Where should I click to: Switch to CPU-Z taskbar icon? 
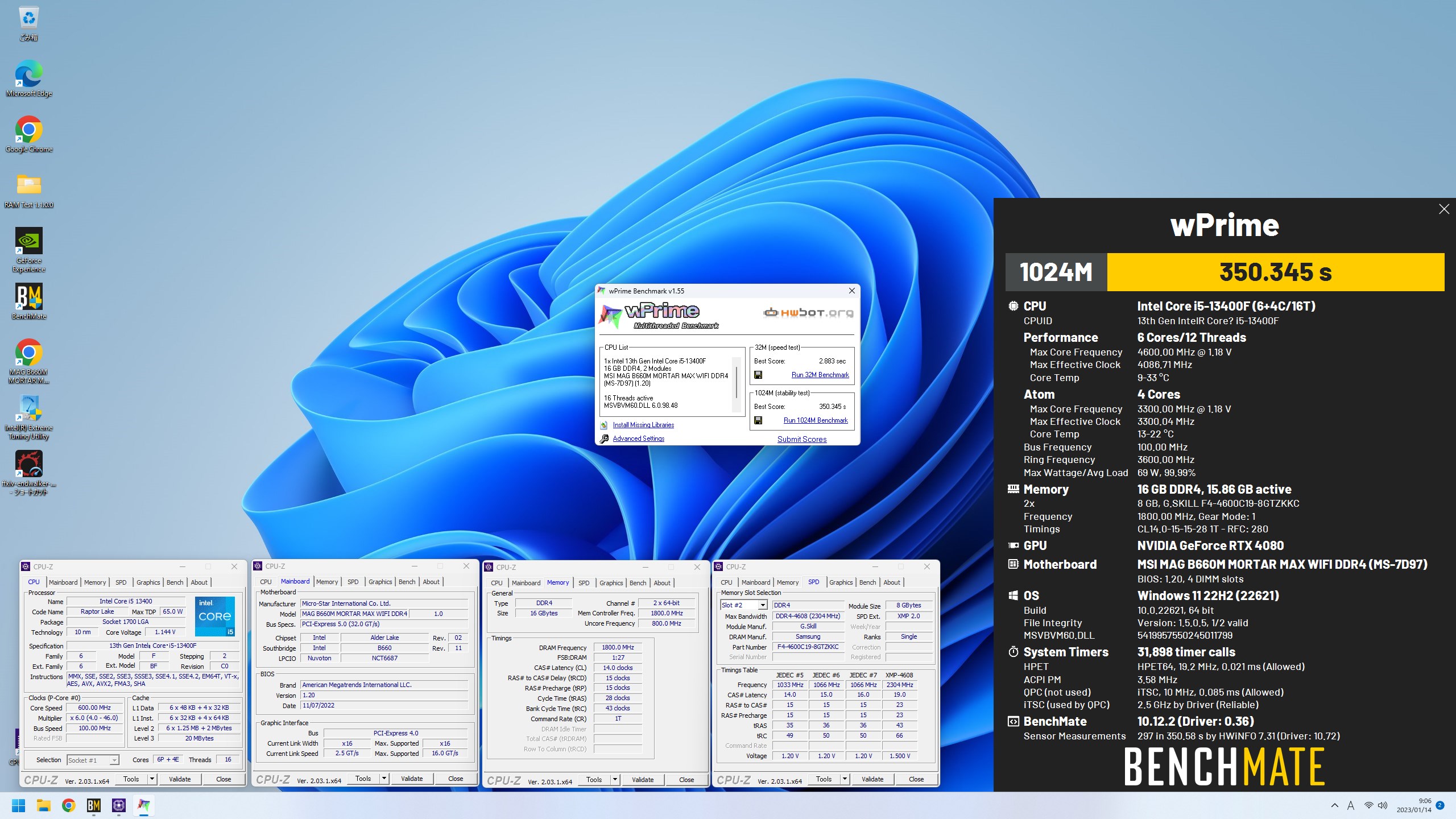click(x=118, y=805)
